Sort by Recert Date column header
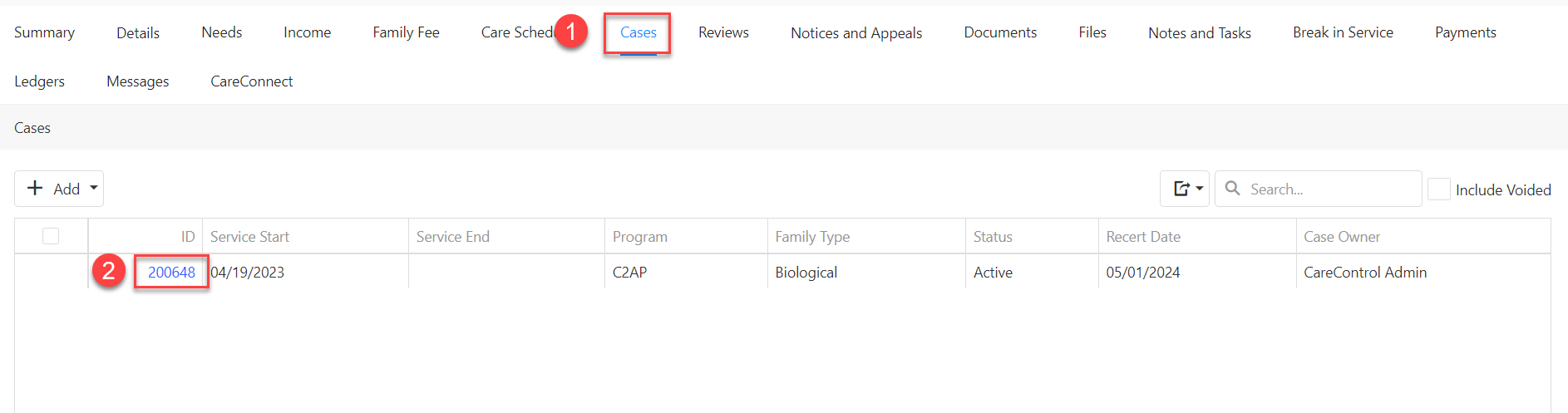1568x413 pixels. 1143,237
